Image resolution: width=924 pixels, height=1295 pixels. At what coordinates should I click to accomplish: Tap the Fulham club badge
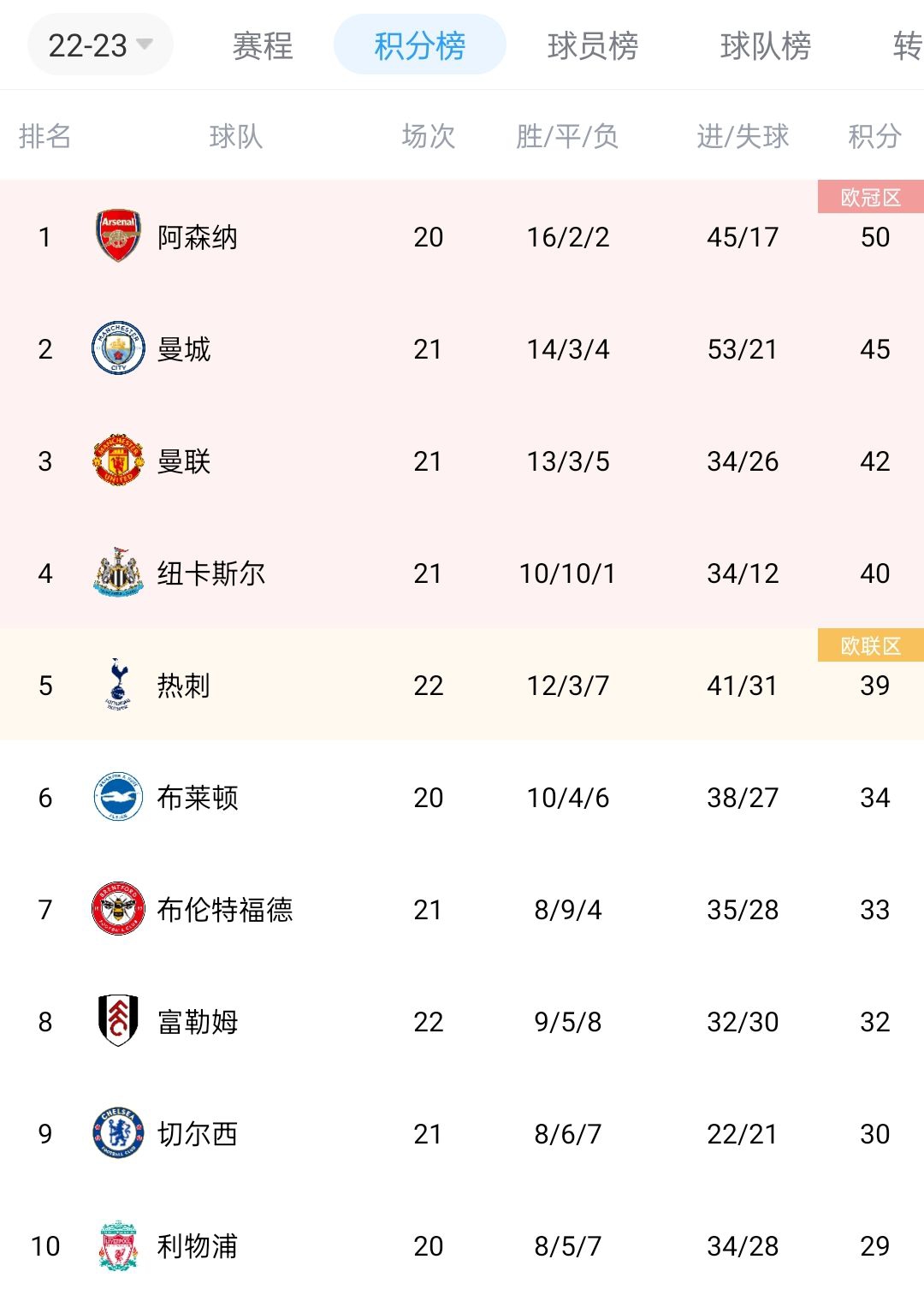coord(118,1021)
